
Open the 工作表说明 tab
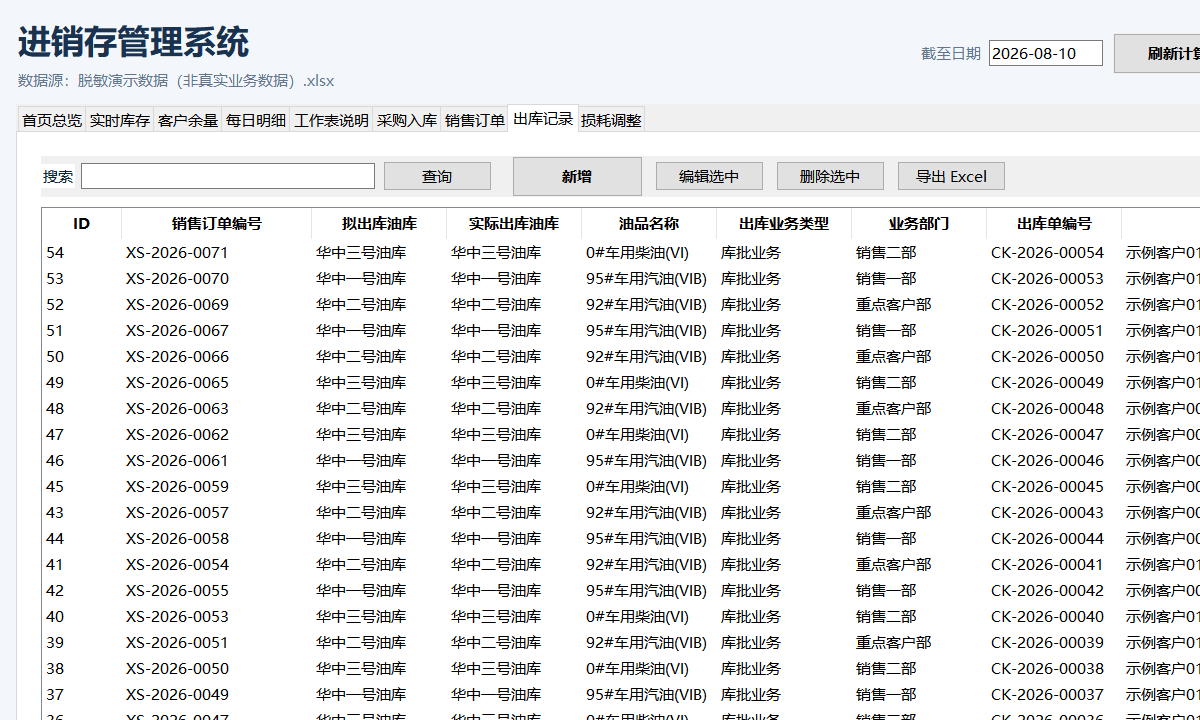click(x=331, y=120)
